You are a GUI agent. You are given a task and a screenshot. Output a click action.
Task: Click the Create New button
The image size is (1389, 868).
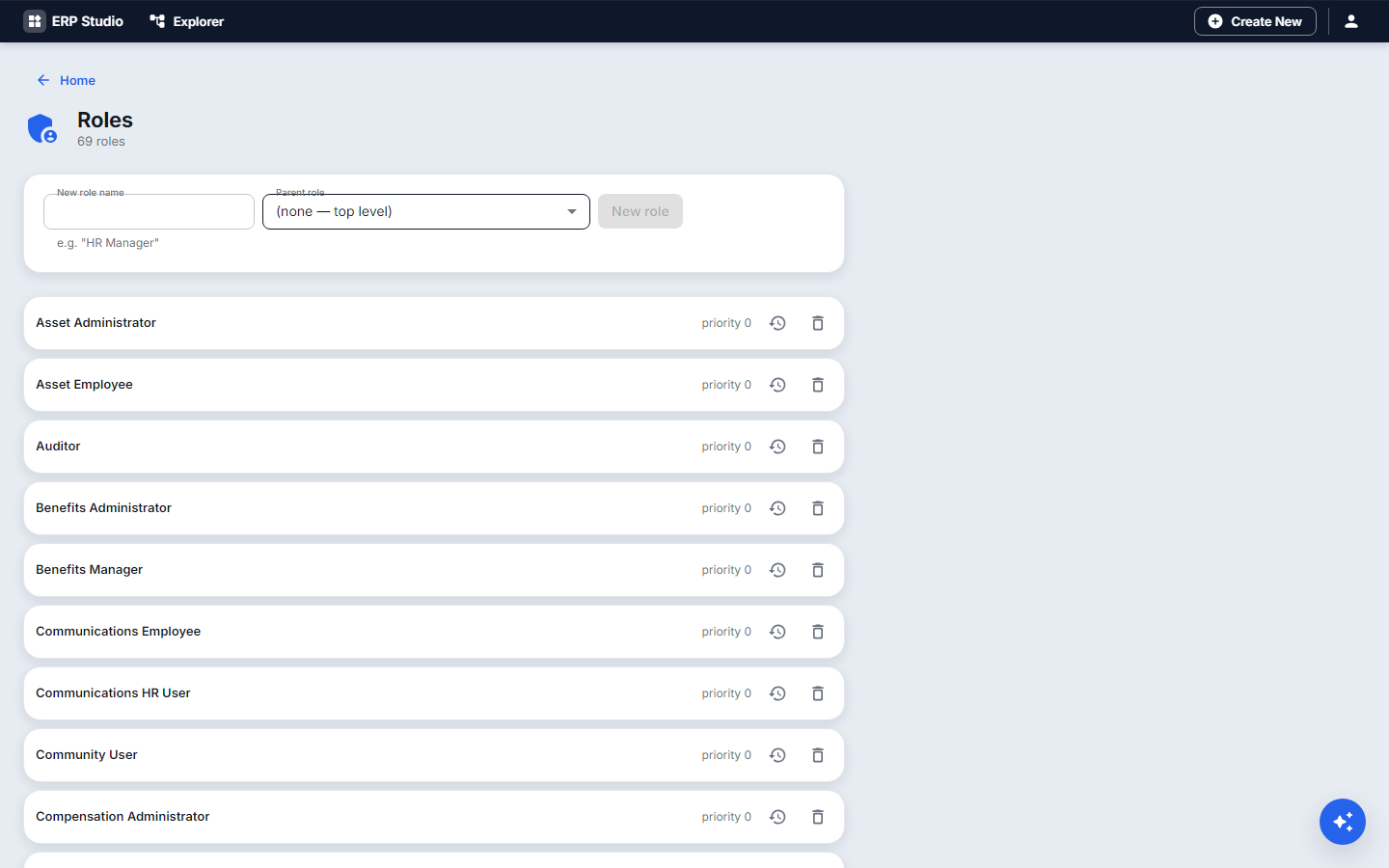[x=1255, y=21]
